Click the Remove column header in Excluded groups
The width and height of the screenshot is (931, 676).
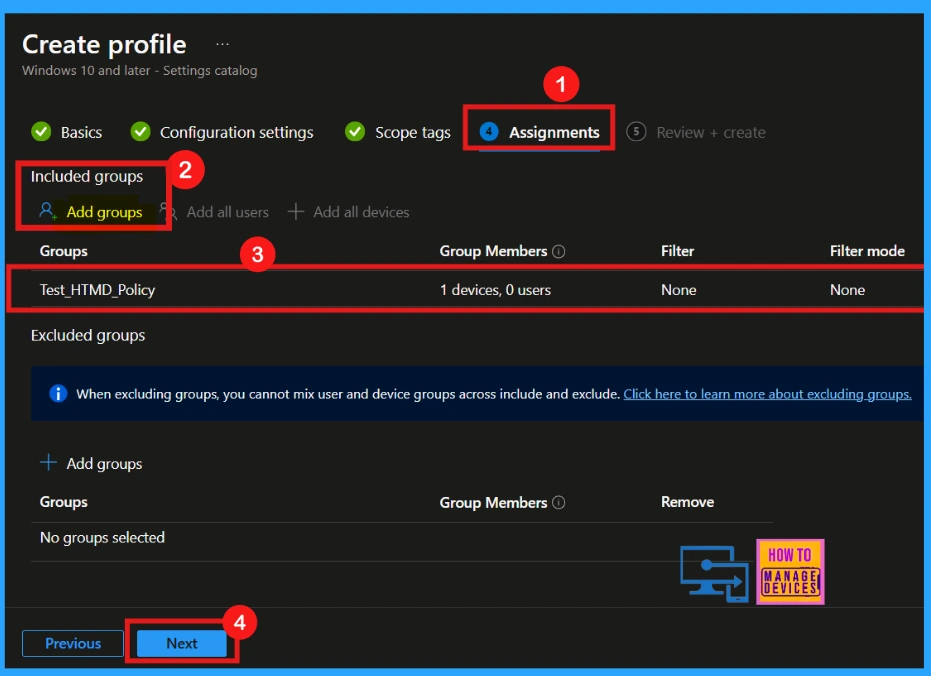point(688,502)
